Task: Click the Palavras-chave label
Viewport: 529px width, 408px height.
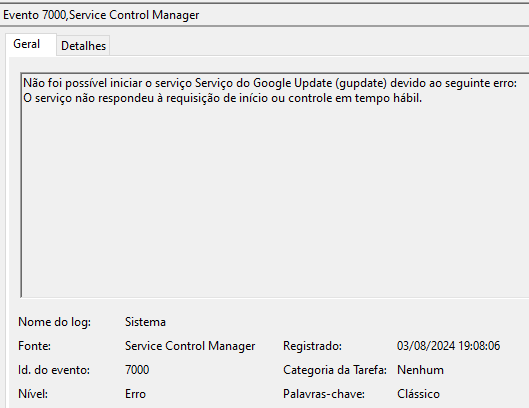Action: (324, 394)
